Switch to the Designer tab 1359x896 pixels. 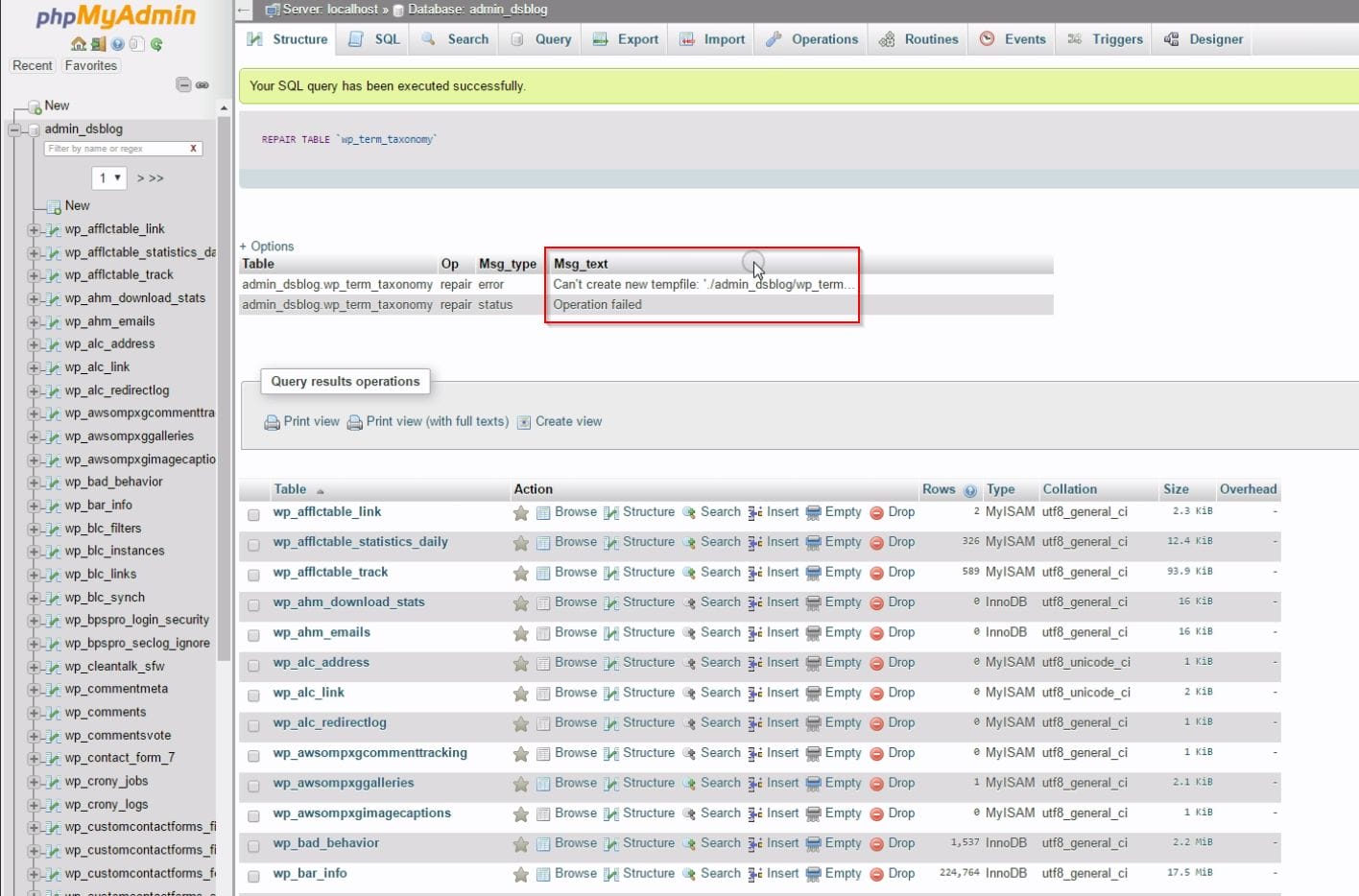coord(1204,39)
